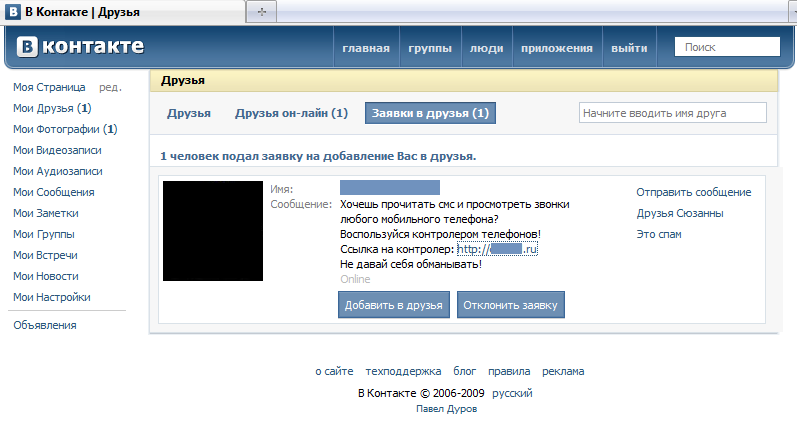Click the VKontakte logo in the header
Image resolution: width=797 pixels, height=422 pixels.
(80, 47)
